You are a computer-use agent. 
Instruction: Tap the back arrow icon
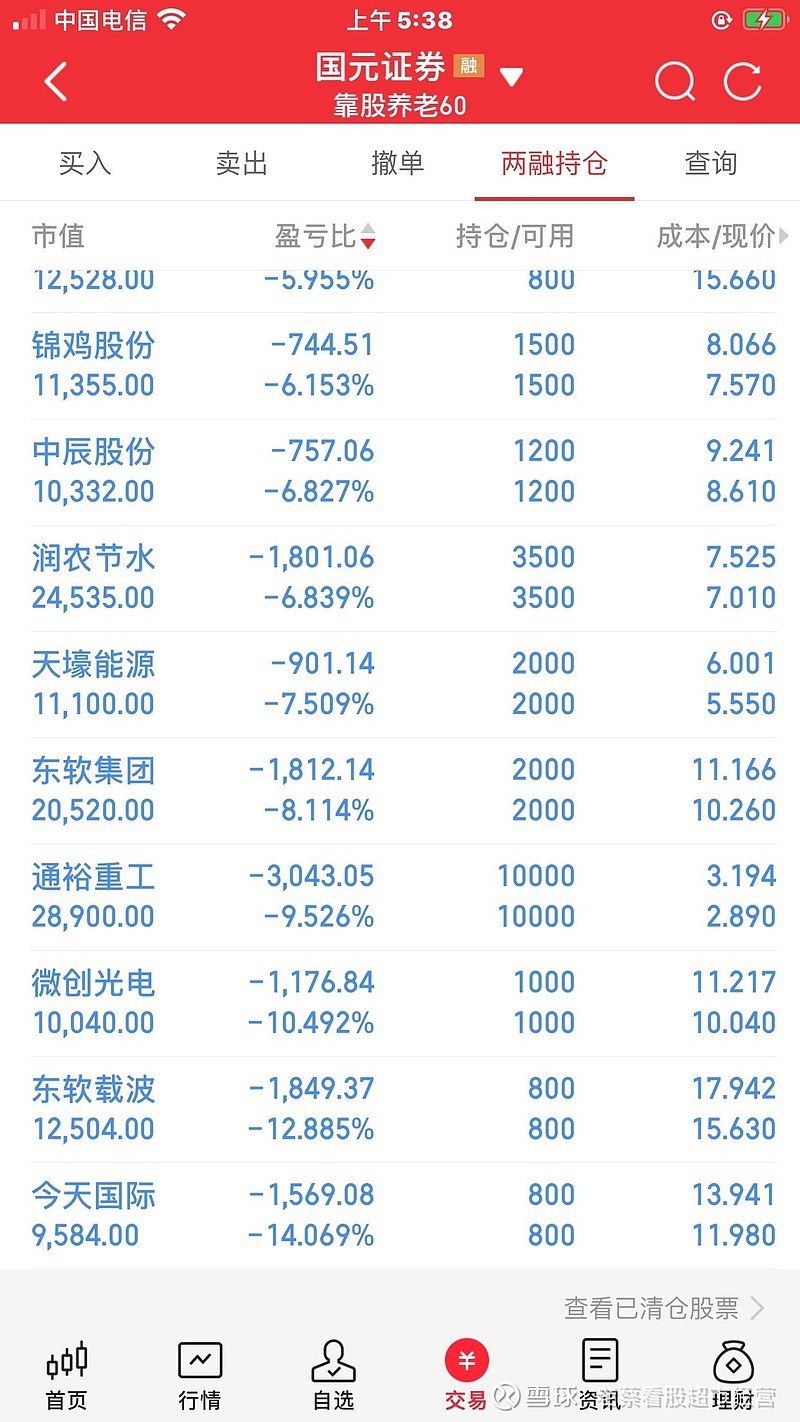tap(56, 82)
